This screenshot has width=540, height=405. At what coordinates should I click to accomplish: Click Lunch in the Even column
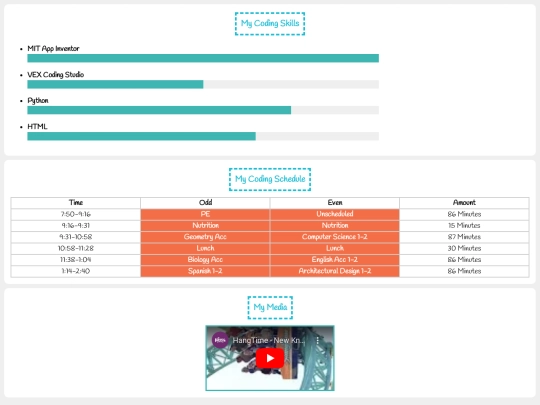335,248
